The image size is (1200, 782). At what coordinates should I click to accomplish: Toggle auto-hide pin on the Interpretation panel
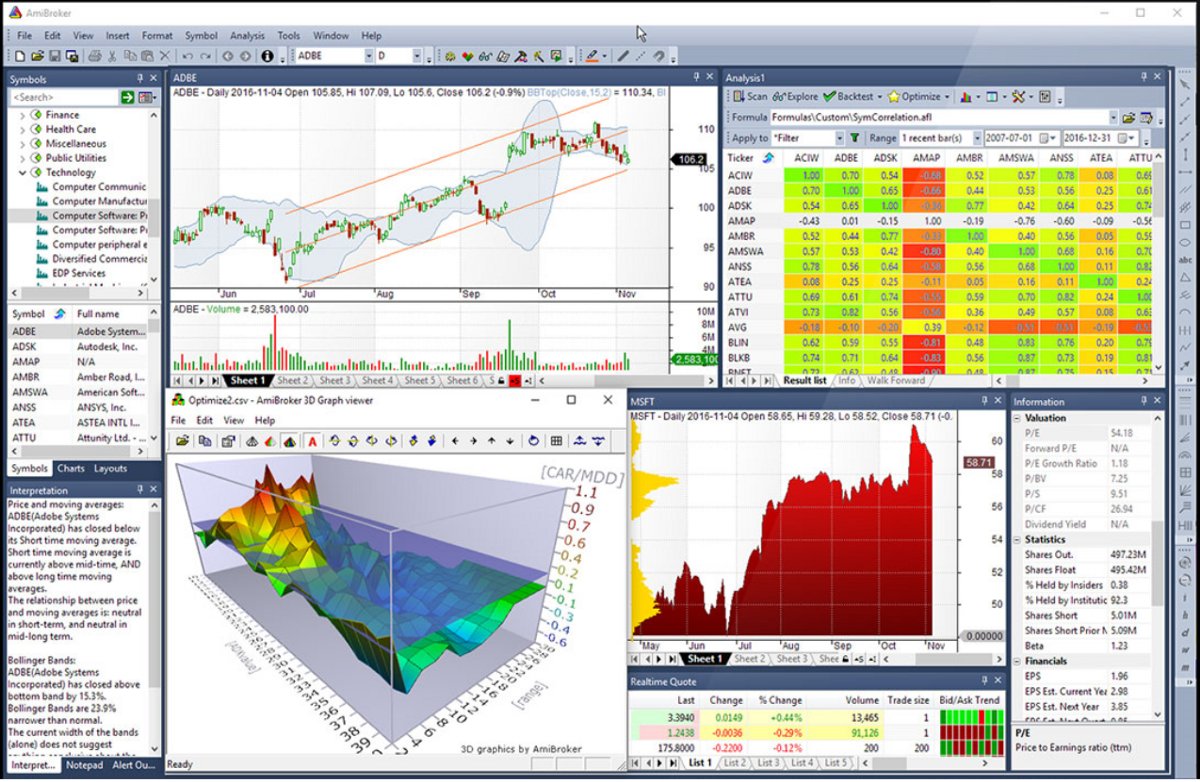[141, 489]
